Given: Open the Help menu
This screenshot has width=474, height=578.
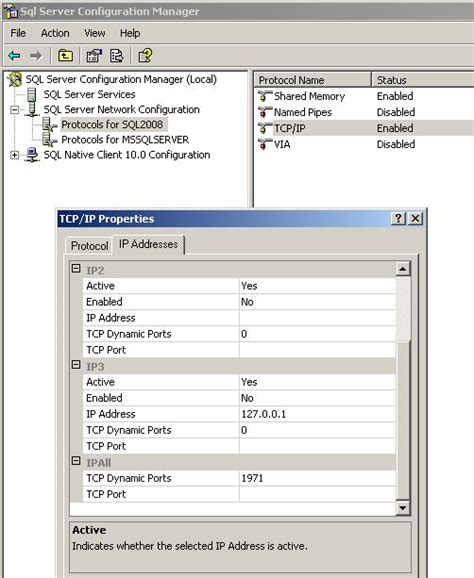Looking at the screenshot, I should pos(130,33).
